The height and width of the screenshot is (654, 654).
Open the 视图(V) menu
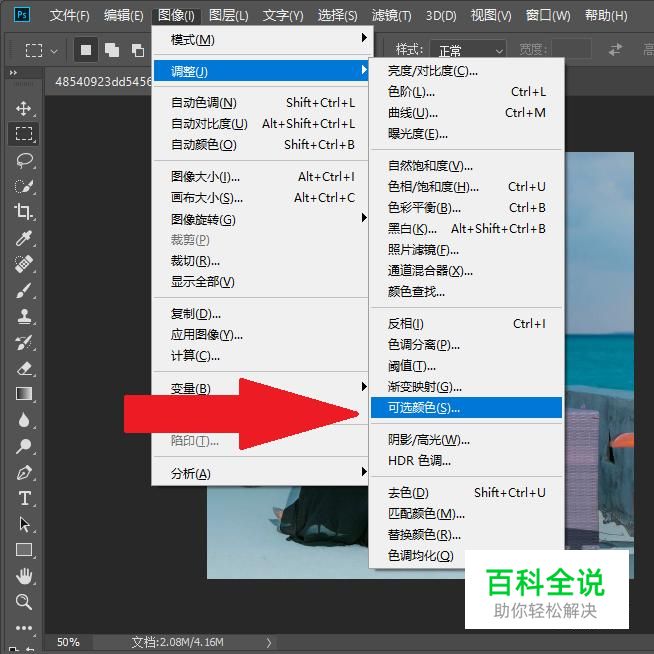click(x=491, y=15)
